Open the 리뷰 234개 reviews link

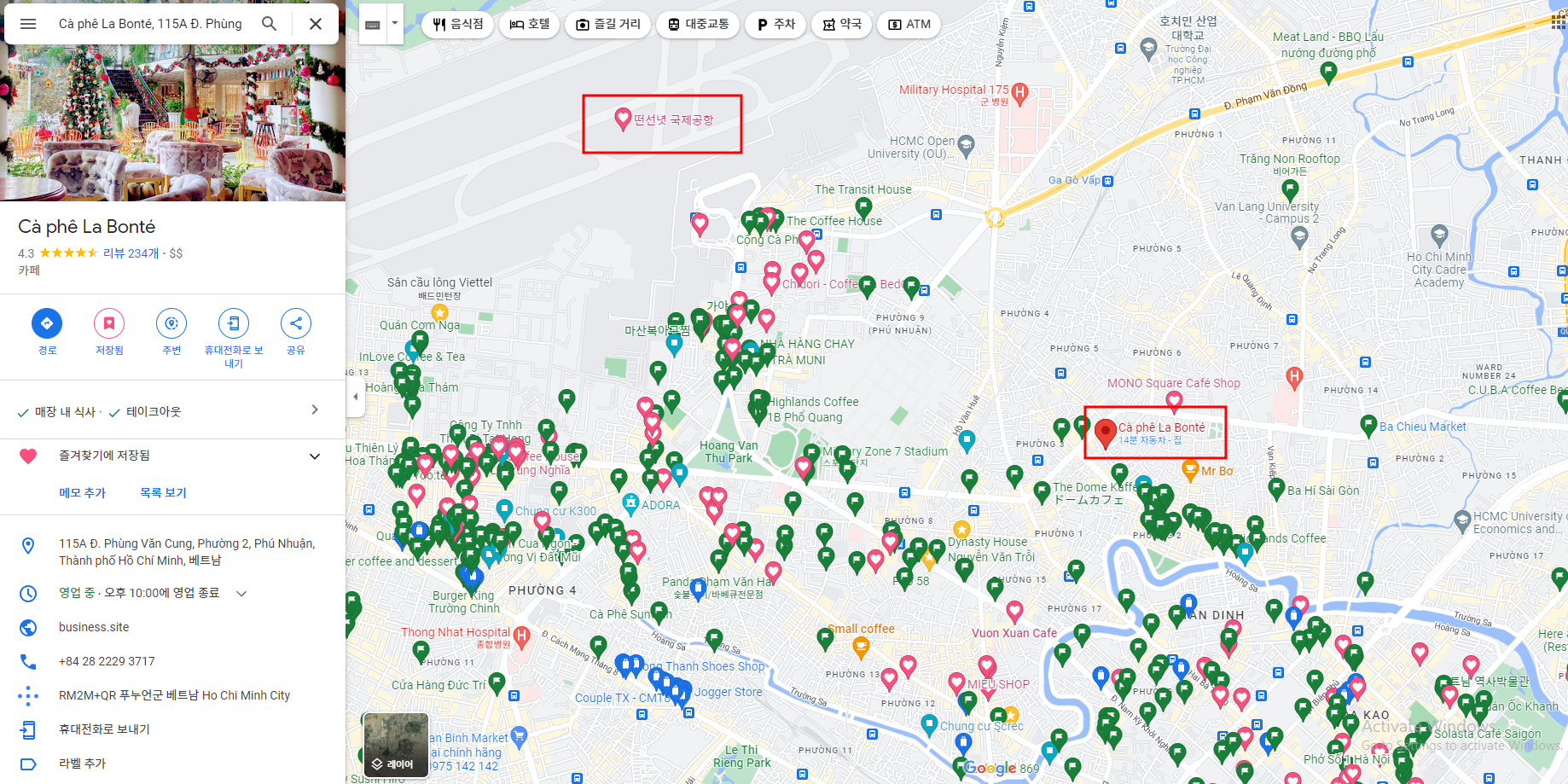[131, 253]
